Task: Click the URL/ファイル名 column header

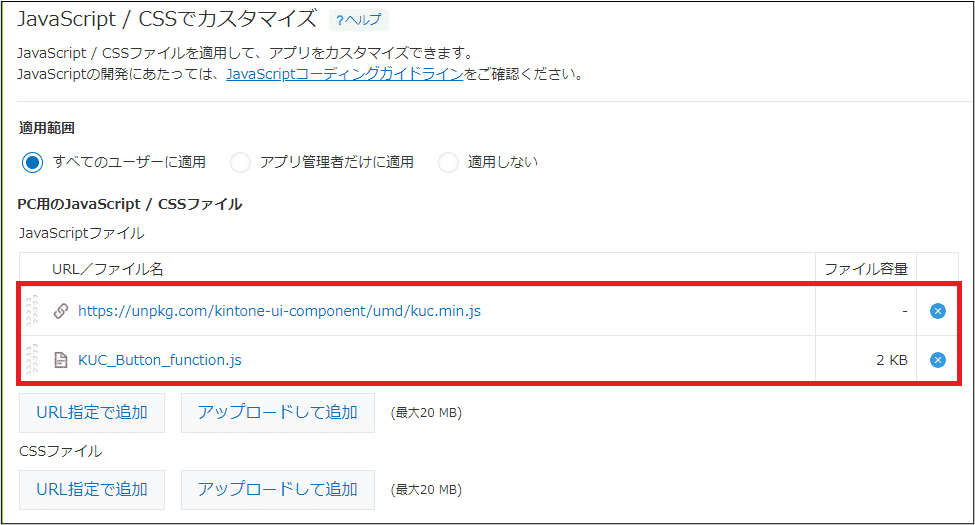Action: pyautogui.click(x=108, y=269)
